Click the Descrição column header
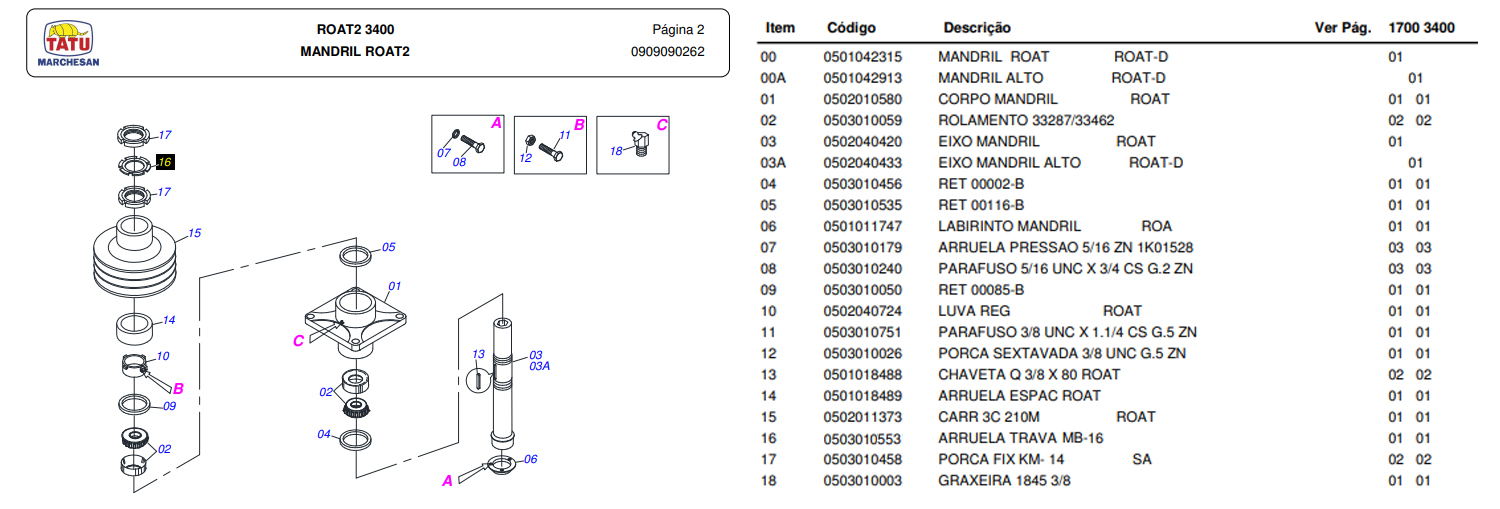Image resolution: width=1500 pixels, height=509 pixels. coord(976,28)
